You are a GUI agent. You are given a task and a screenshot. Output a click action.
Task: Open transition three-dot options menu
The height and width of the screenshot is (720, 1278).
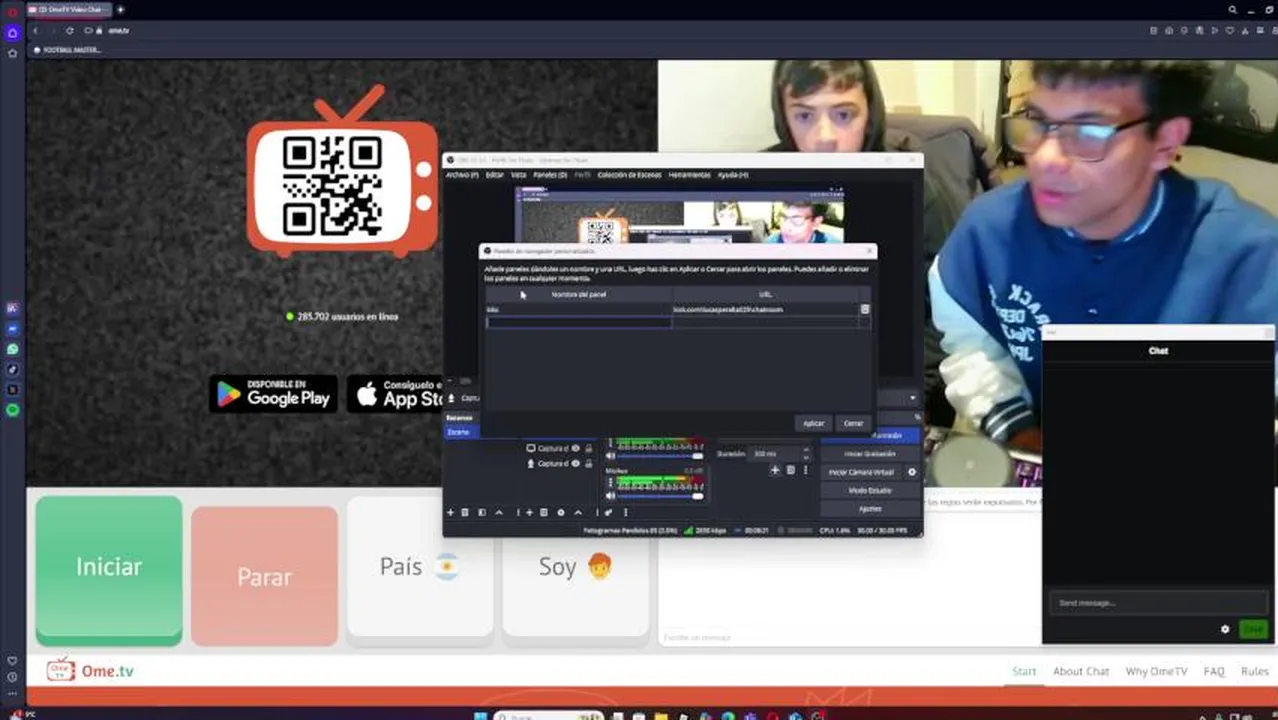805,470
